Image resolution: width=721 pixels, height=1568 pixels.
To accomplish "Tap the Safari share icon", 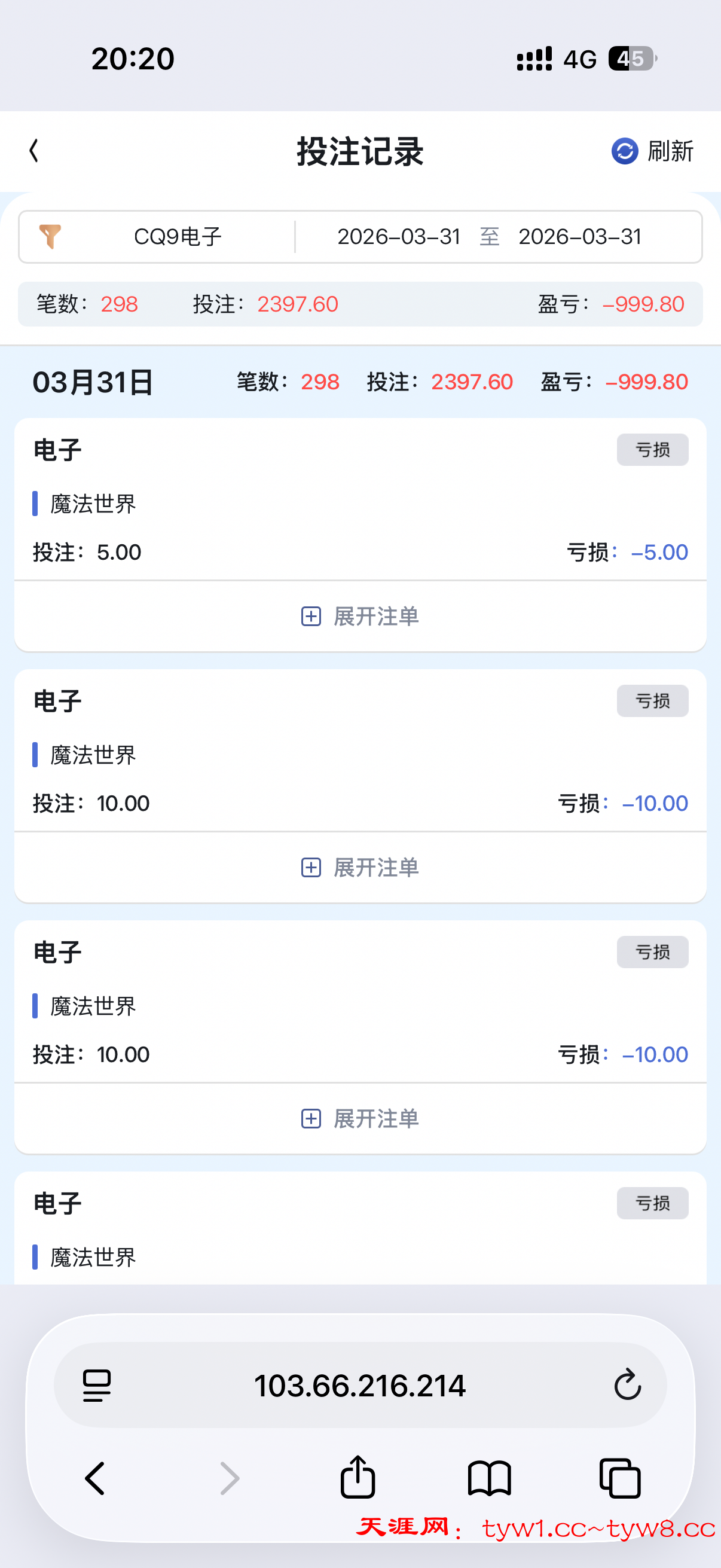I will (x=358, y=1477).
